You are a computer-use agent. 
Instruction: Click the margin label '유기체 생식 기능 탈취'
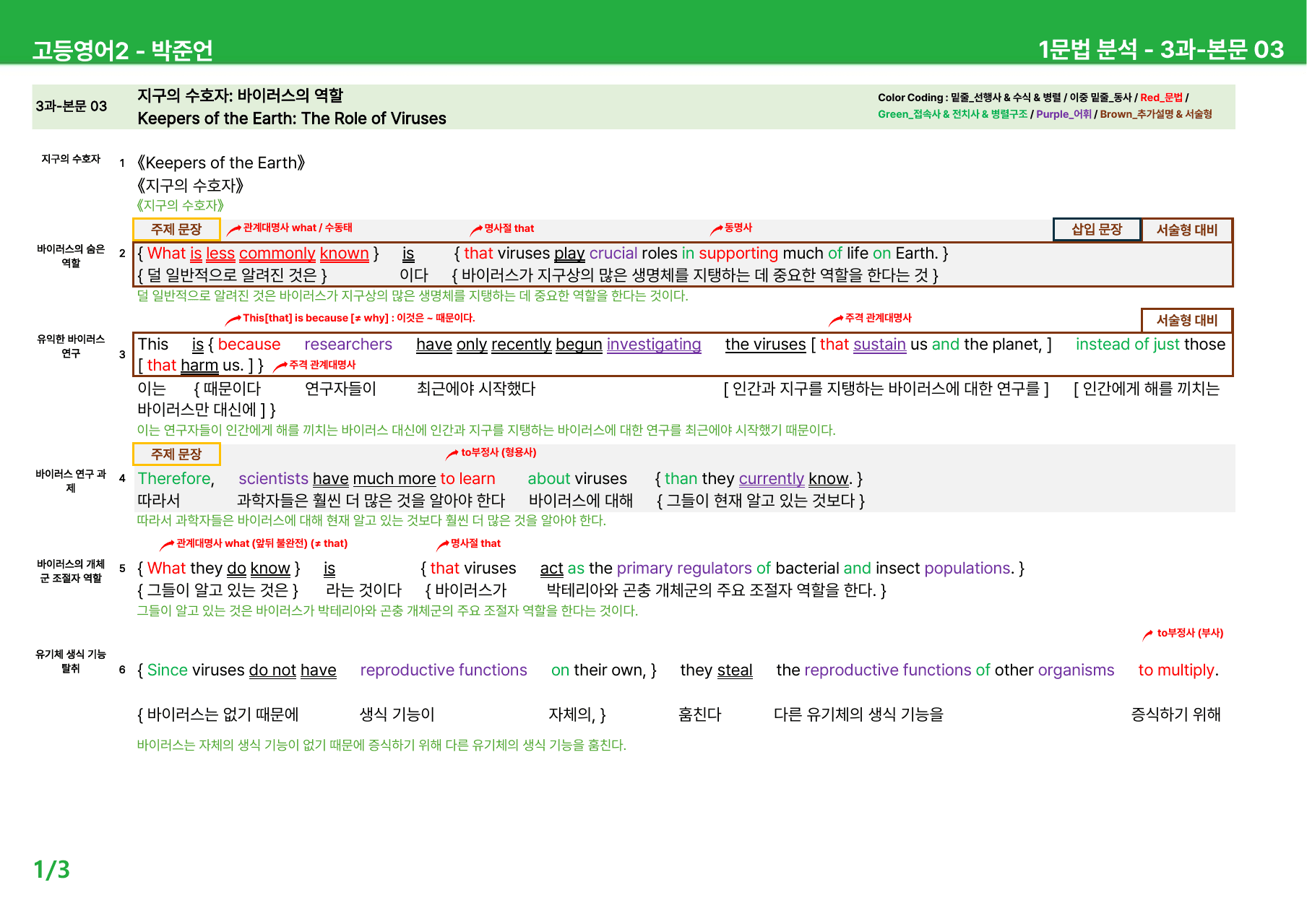pyautogui.click(x=71, y=661)
